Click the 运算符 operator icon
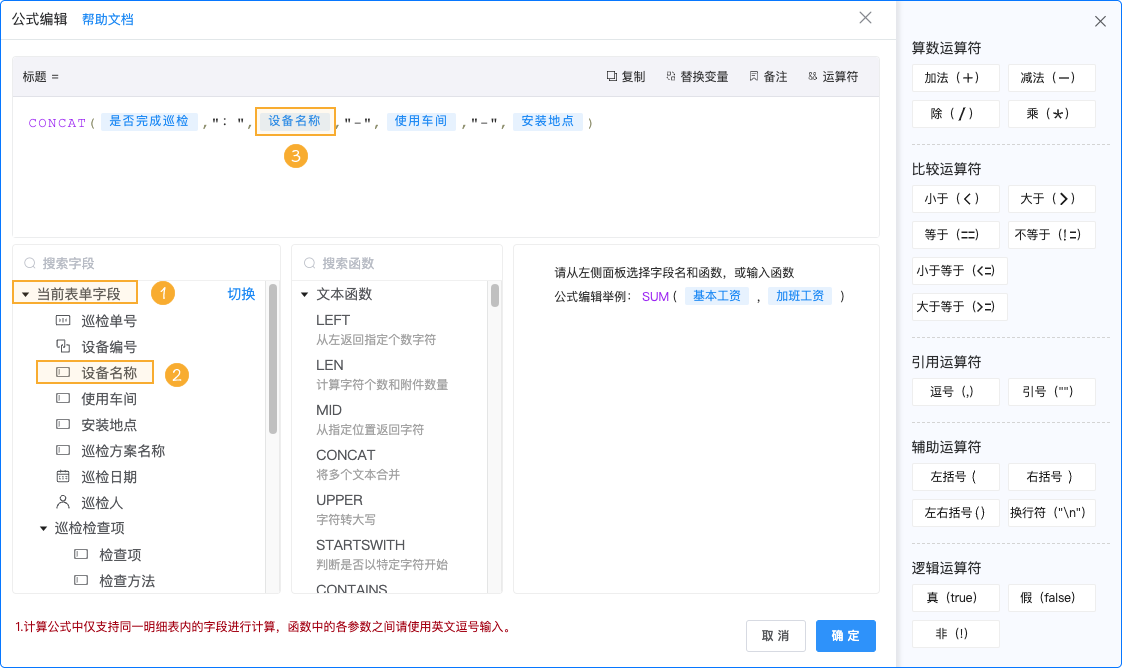This screenshot has height=668, width=1122. 812,76
